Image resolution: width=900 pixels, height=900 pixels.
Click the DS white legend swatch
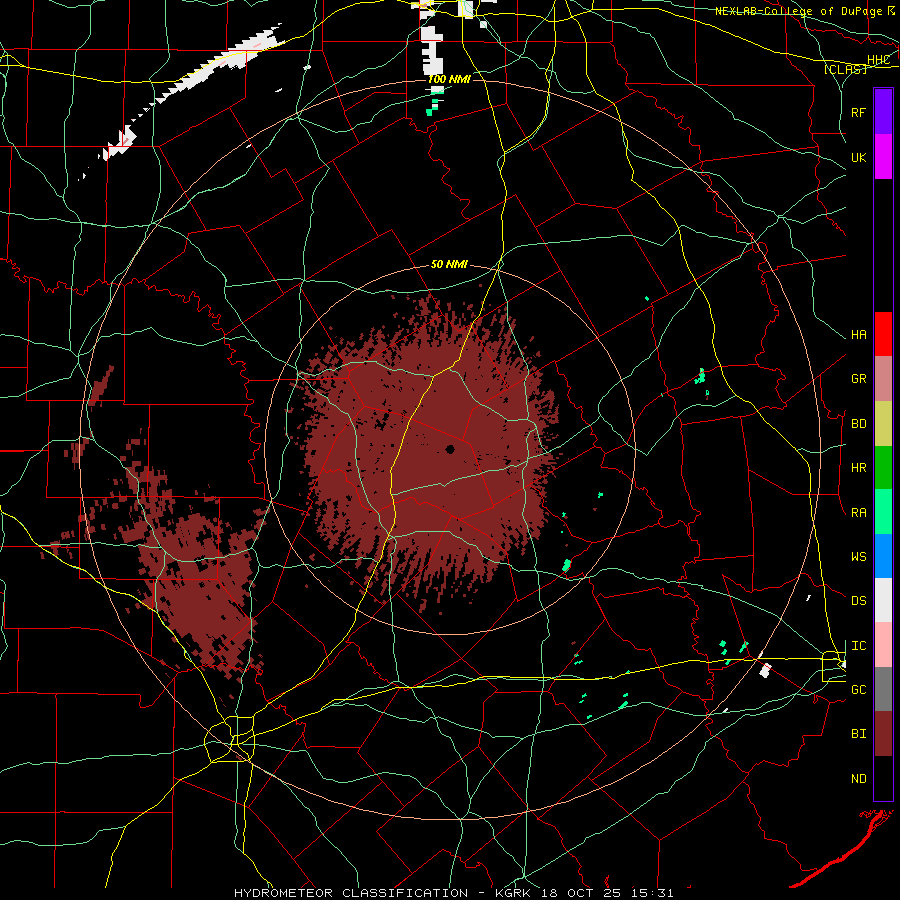point(883,600)
